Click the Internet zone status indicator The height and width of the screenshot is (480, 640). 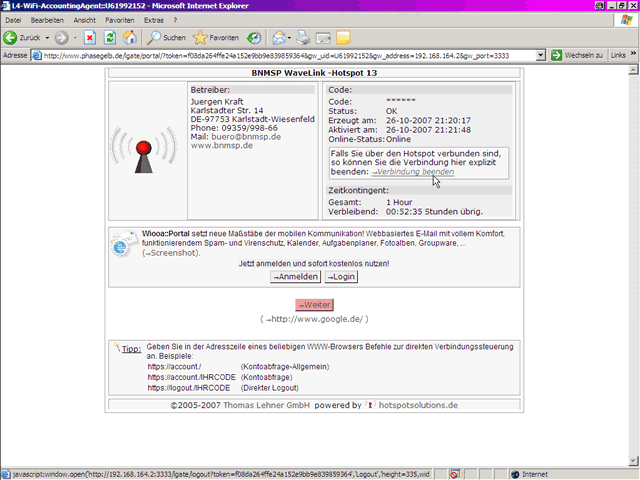click(530, 474)
